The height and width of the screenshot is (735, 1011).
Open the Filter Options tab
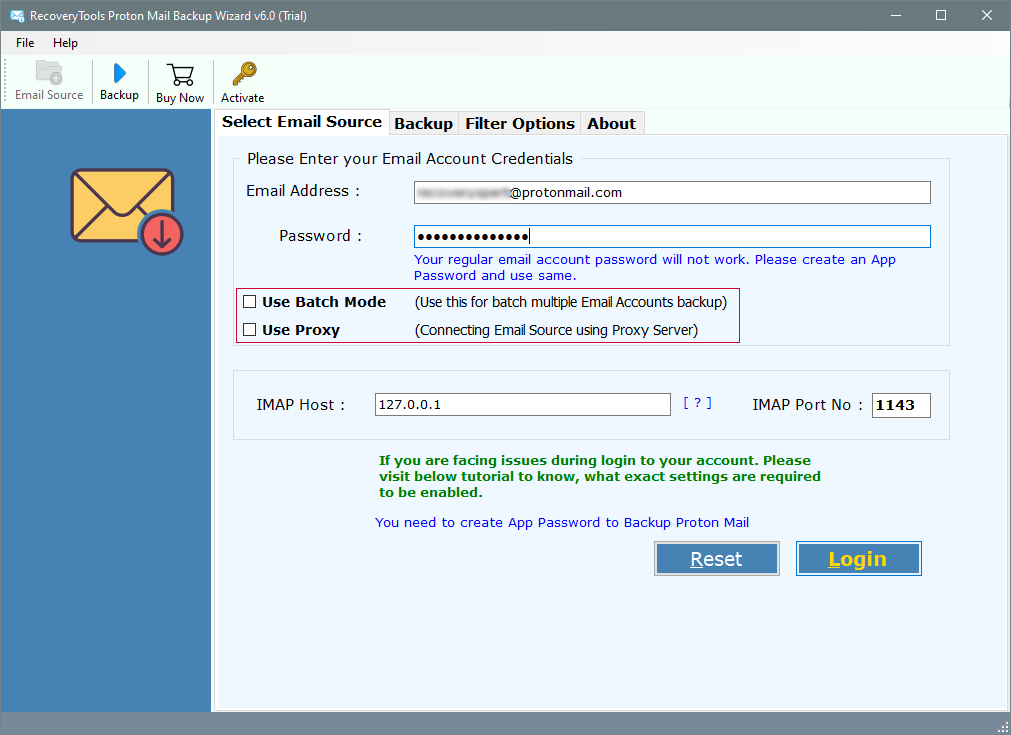click(520, 124)
